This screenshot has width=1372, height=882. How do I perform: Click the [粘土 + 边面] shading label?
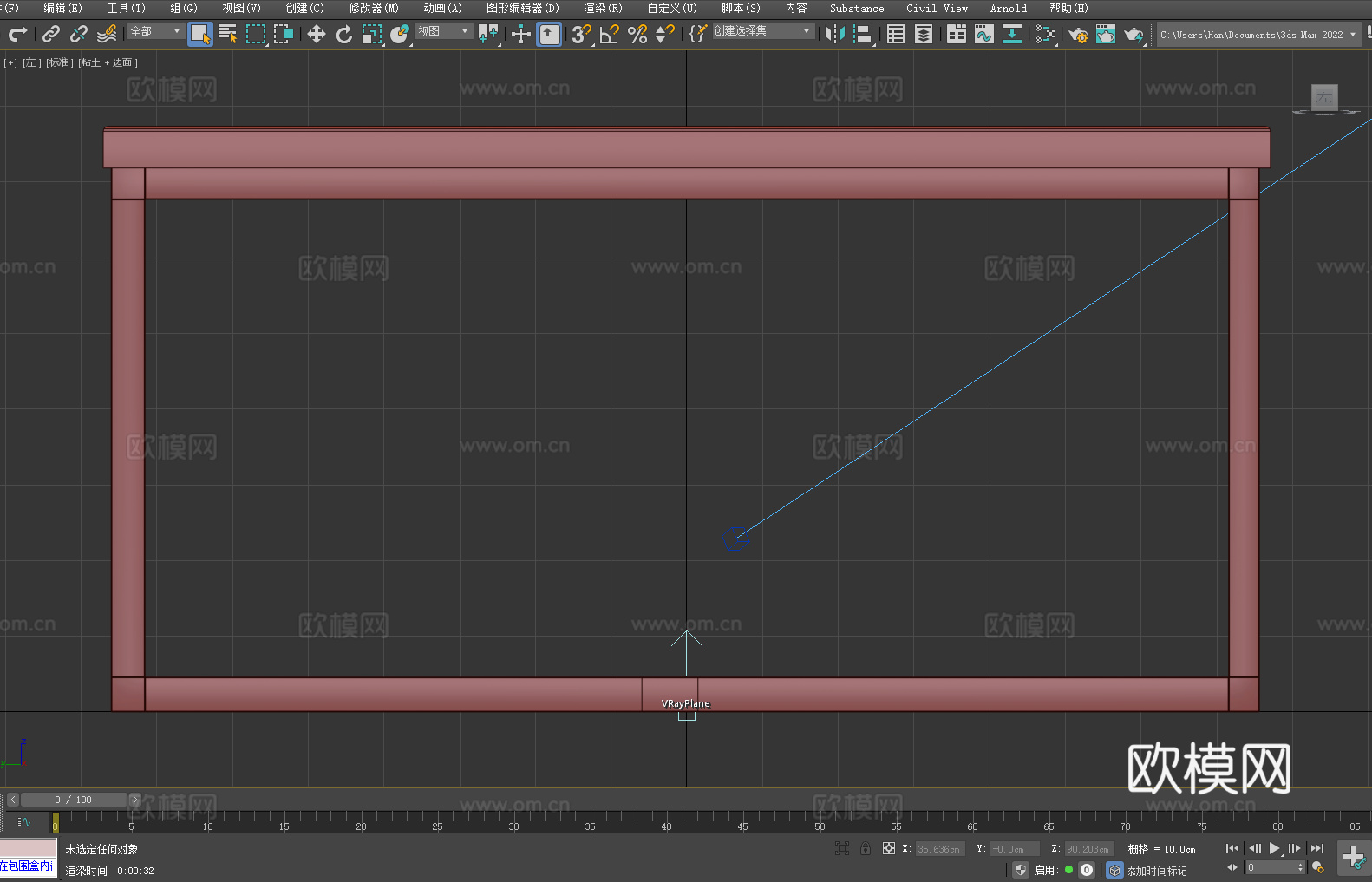click(x=108, y=62)
